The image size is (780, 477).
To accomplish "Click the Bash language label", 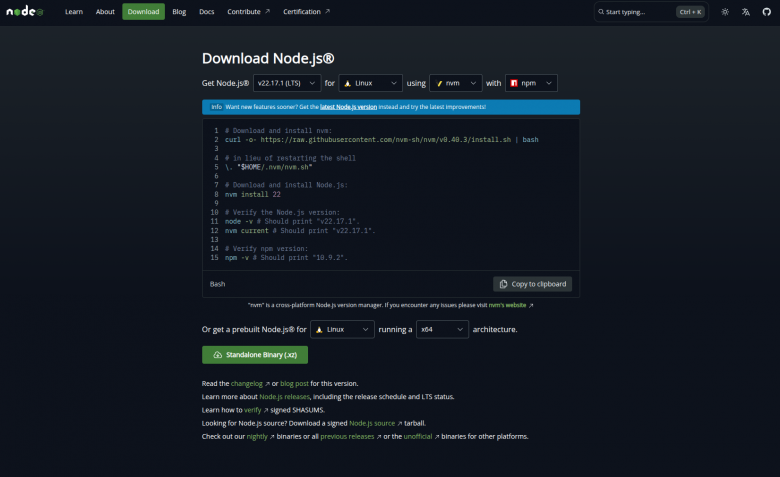I will tap(217, 284).
